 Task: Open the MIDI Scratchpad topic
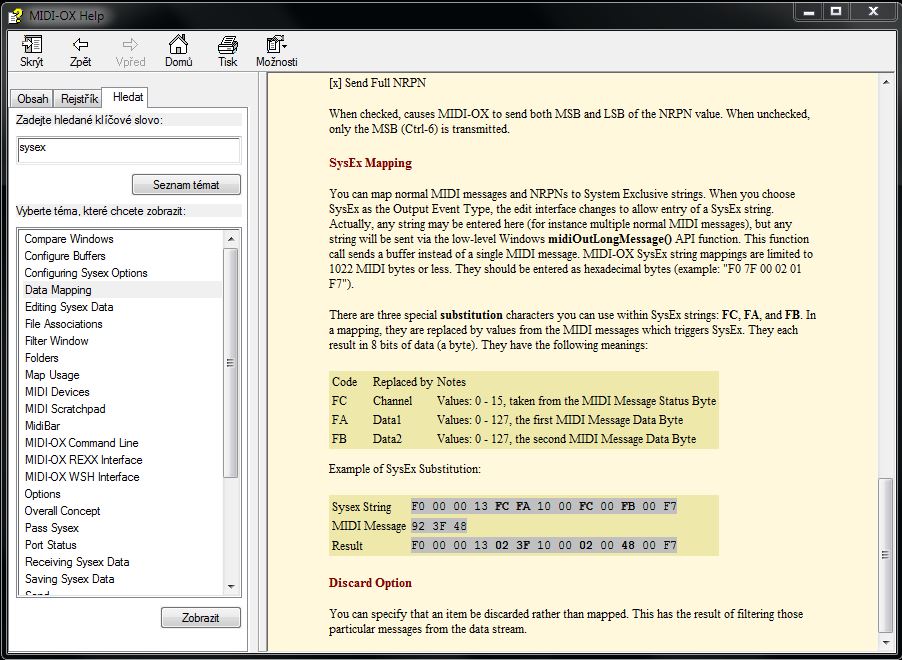(66, 409)
